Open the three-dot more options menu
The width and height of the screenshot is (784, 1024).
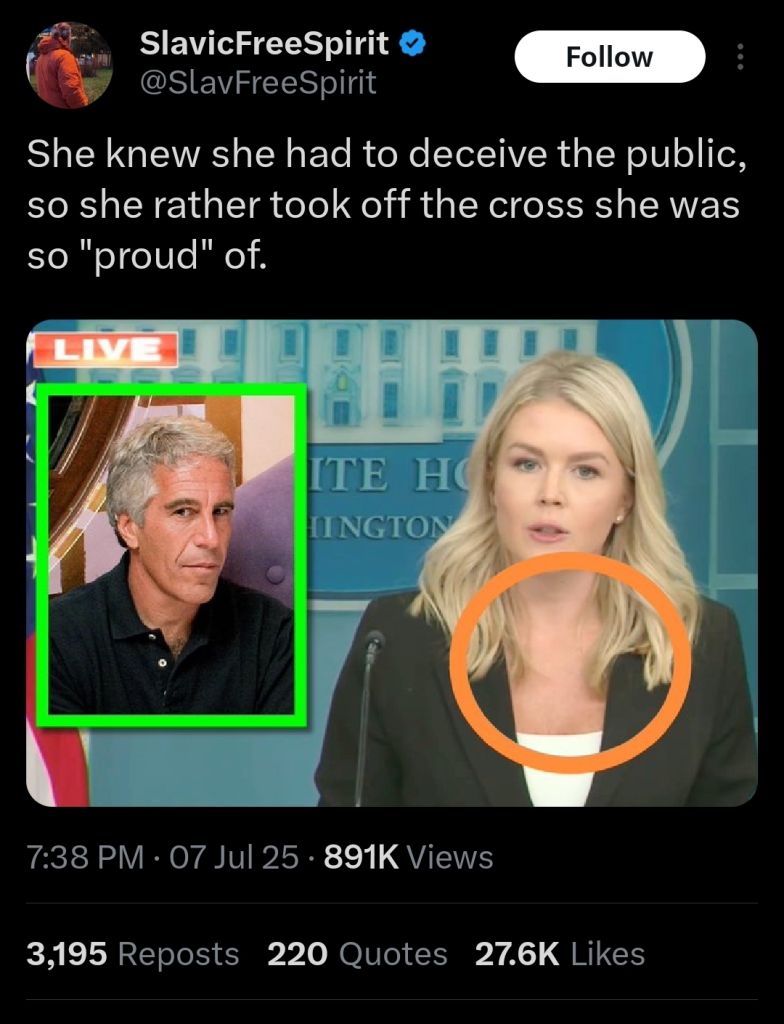(740, 57)
